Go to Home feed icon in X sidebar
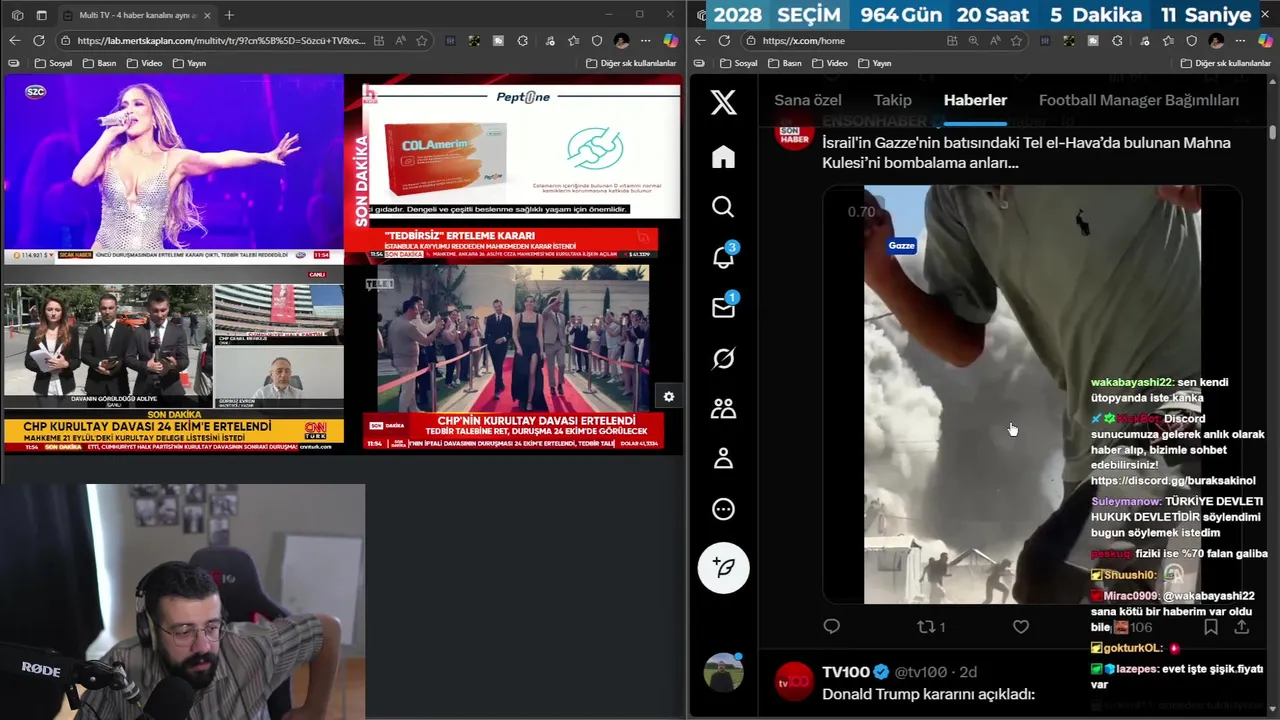 tap(723, 157)
